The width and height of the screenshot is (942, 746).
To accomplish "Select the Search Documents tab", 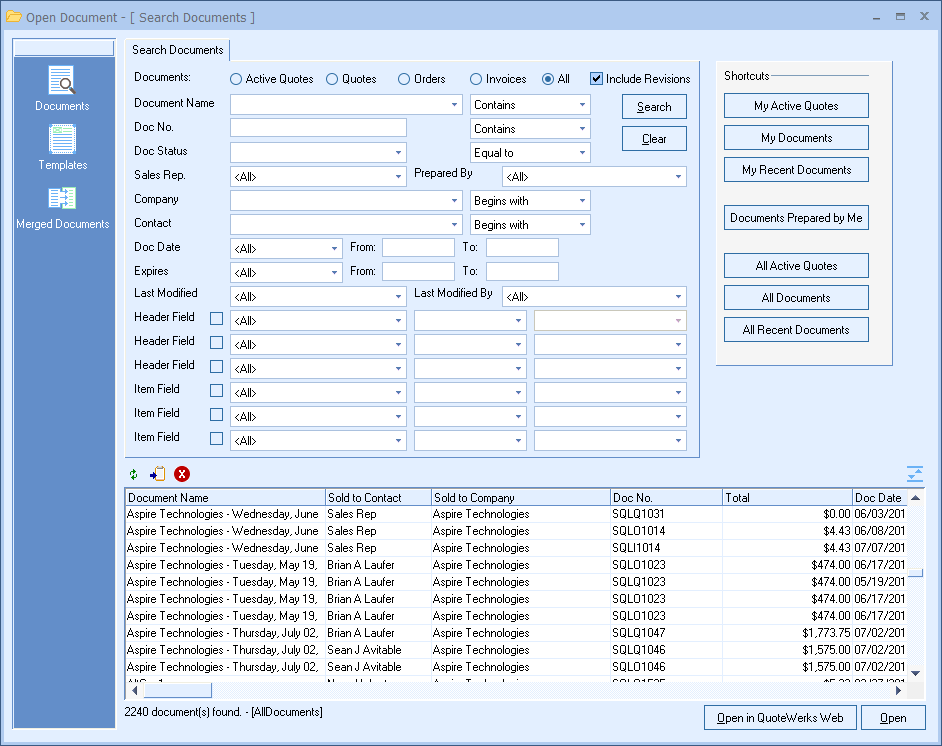I will coord(178,50).
